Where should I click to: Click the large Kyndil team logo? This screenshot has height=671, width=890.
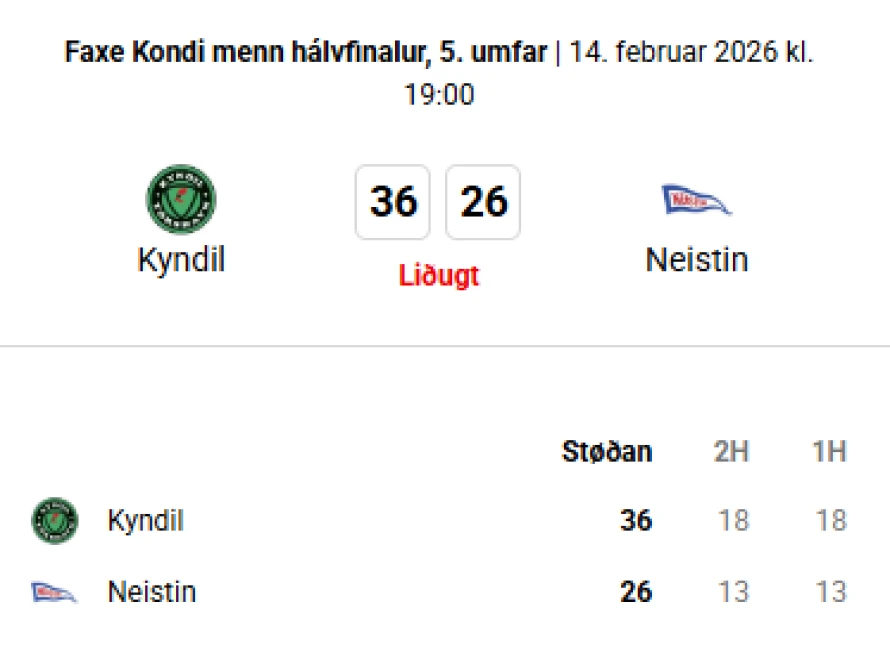pyautogui.click(x=181, y=200)
